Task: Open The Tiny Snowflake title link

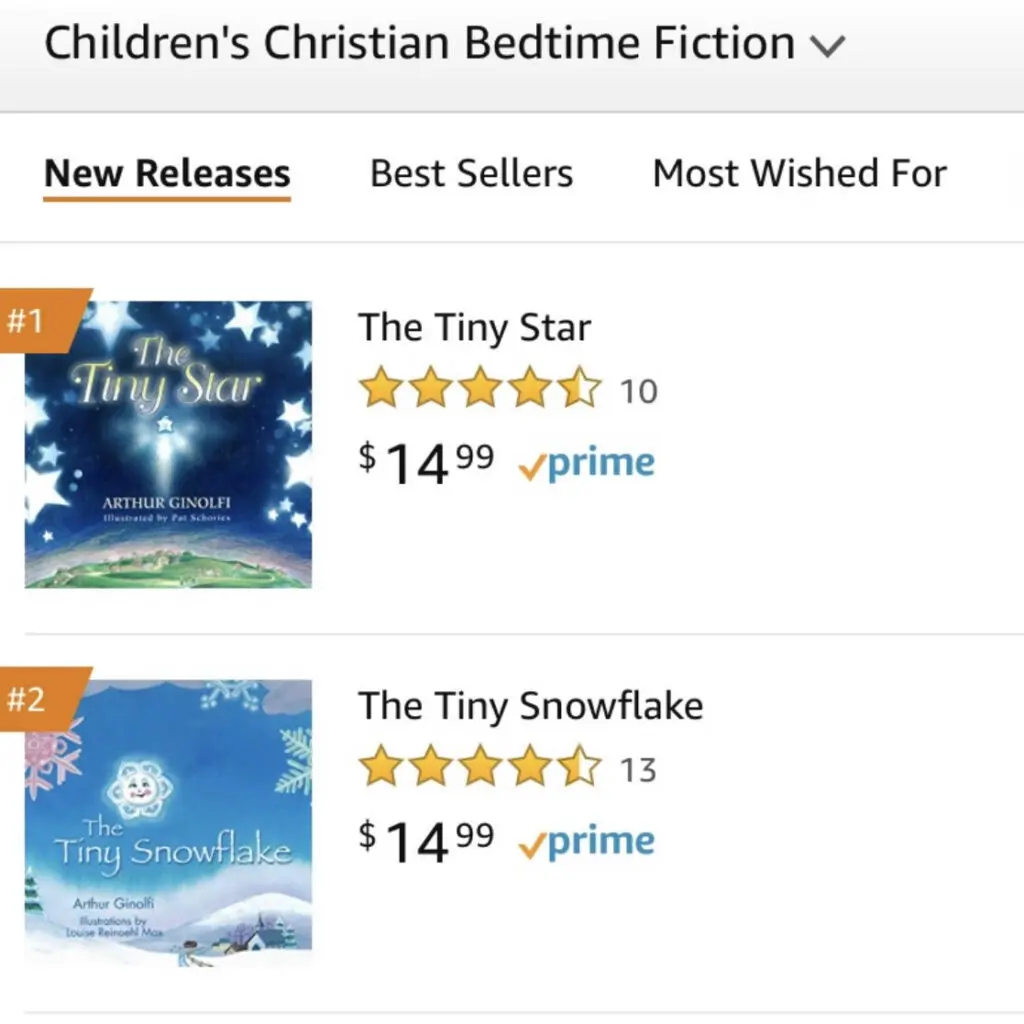Action: pos(530,706)
